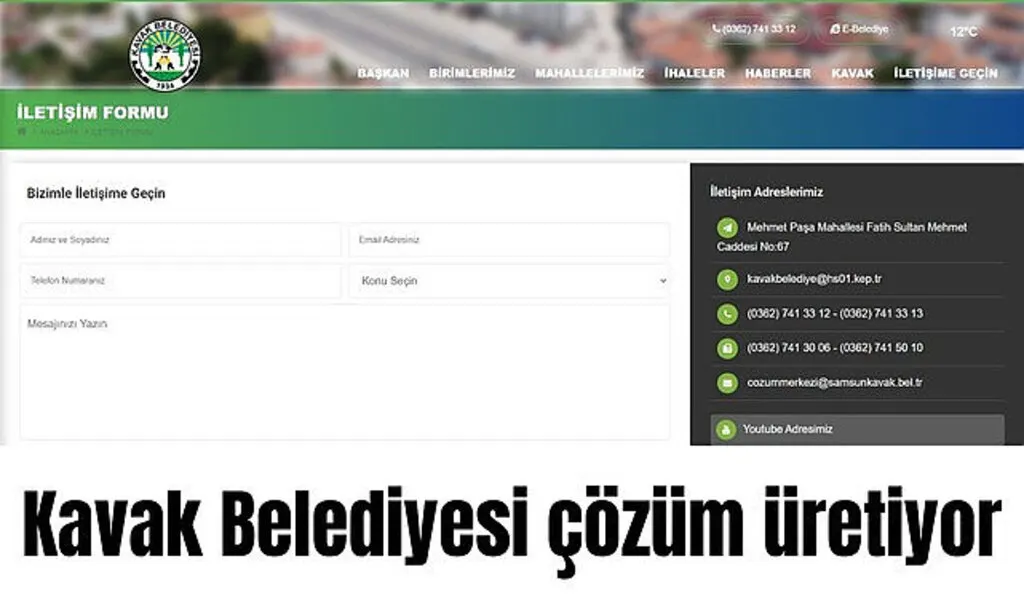
Task: Click into the Mesajınızı Yazın text area
Action: (345, 372)
